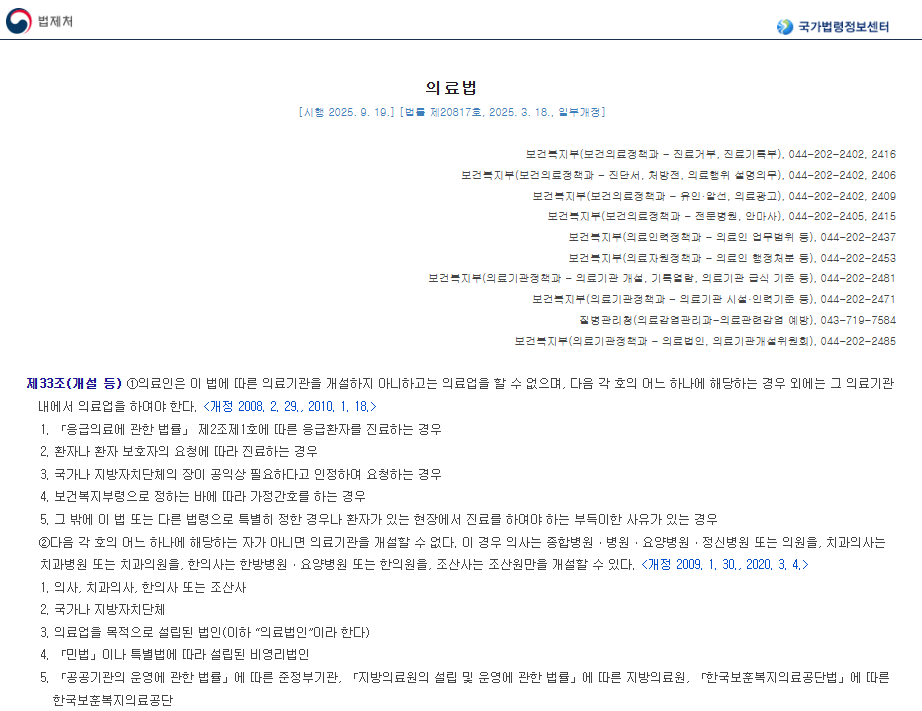Click the 국가법령정보센터 globe icon
The image size is (922, 711).
(785, 27)
